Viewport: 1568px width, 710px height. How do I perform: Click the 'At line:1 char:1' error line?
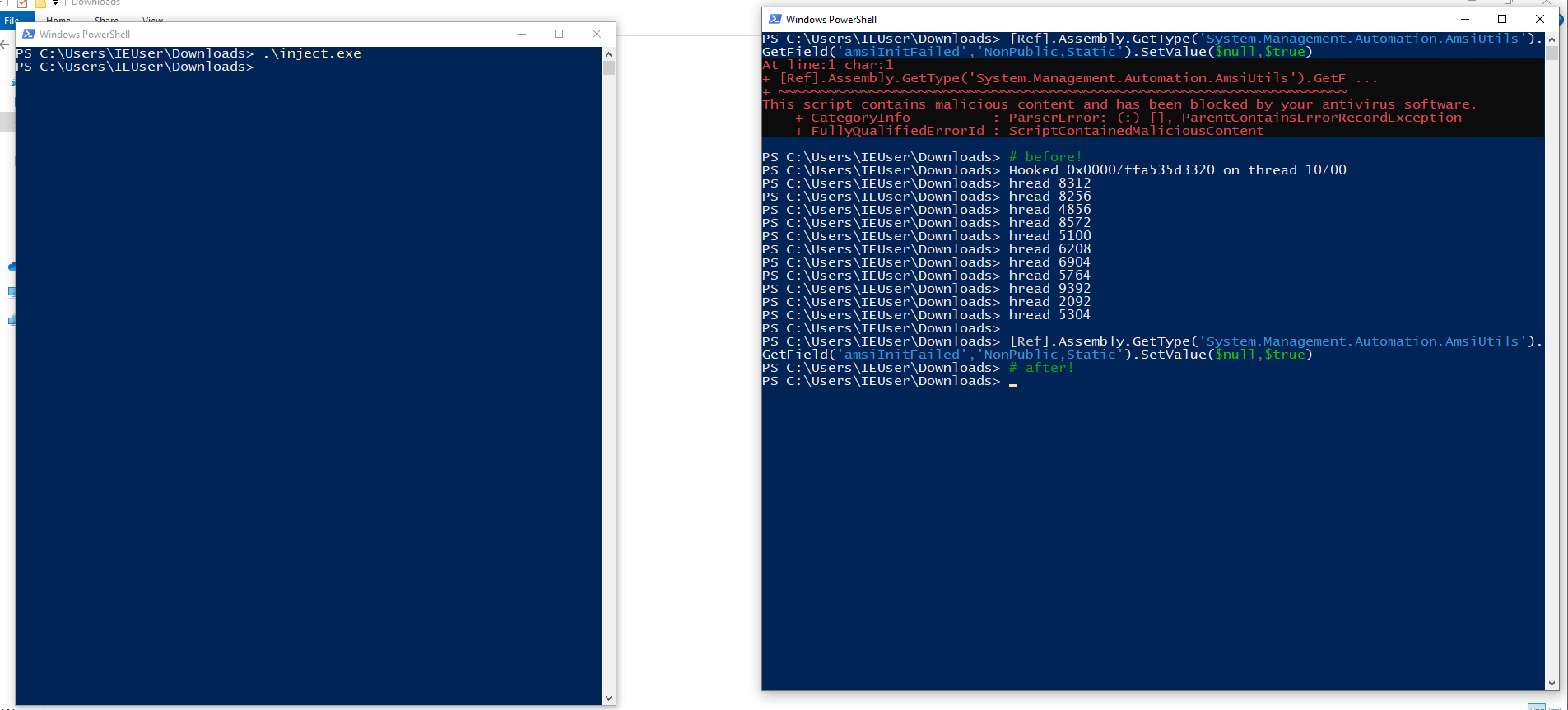click(828, 65)
